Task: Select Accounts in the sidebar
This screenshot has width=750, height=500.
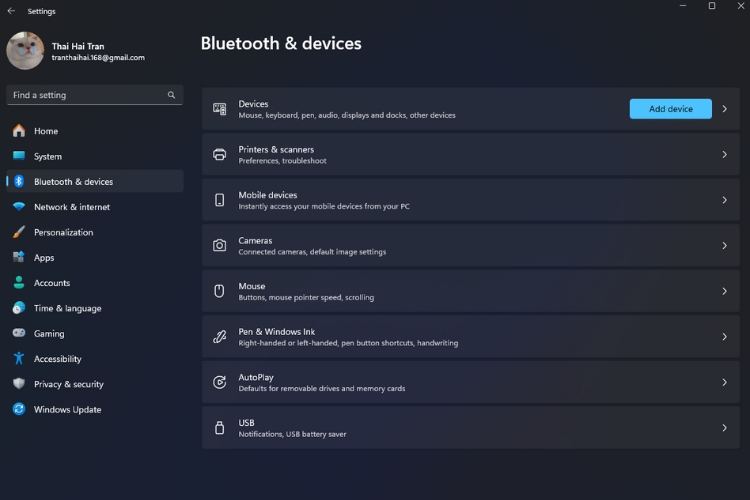Action: (x=52, y=283)
